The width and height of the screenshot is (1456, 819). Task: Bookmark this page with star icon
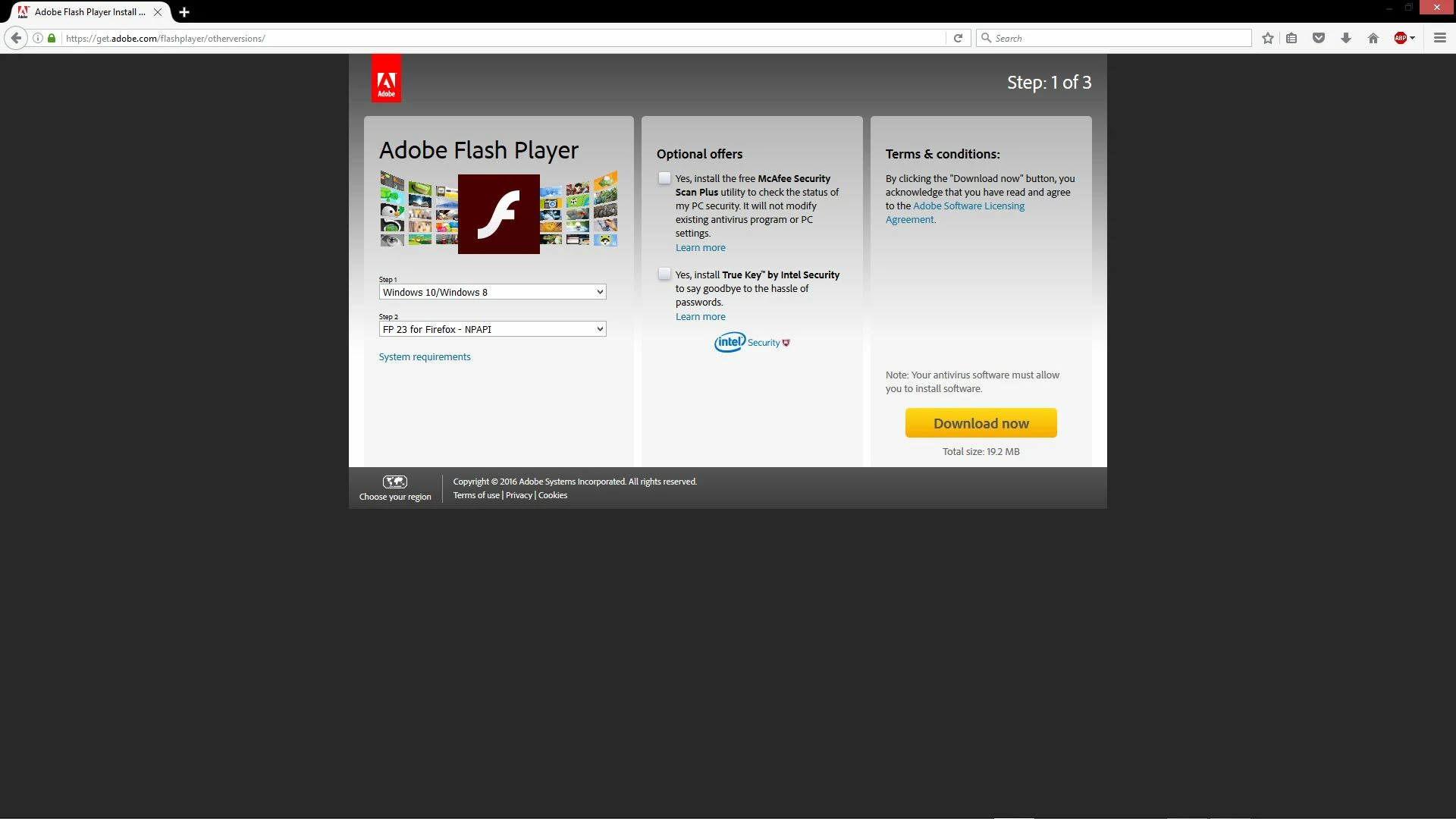click(1267, 38)
